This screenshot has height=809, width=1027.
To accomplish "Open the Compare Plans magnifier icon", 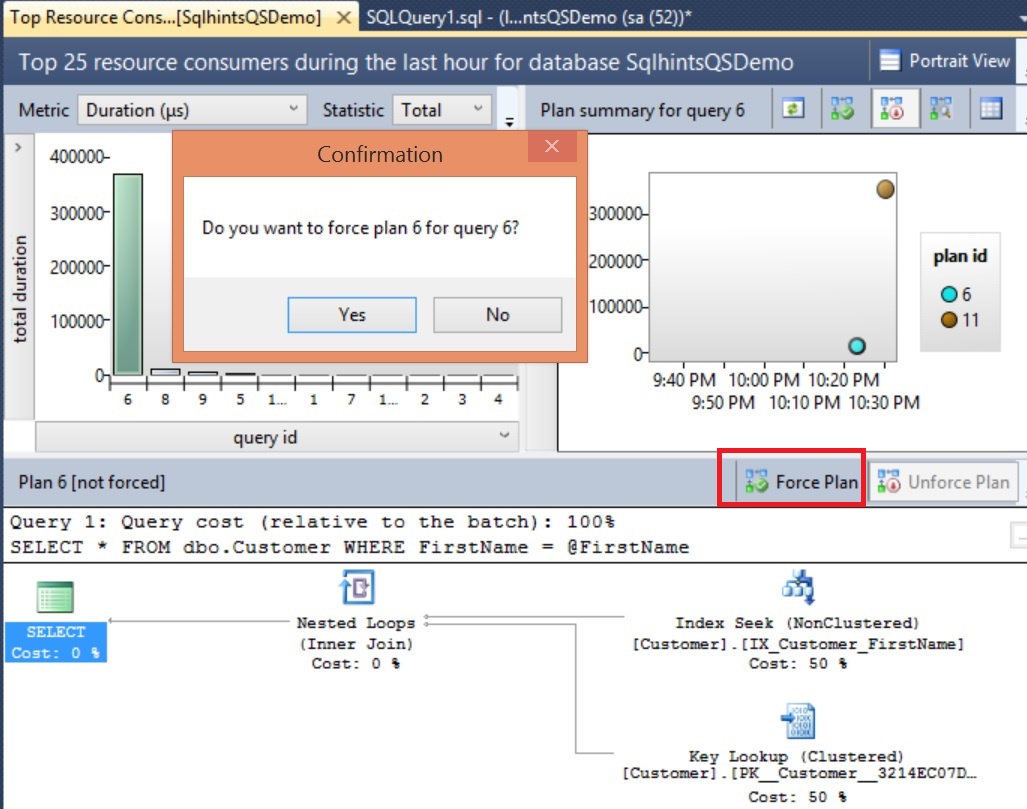I will pos(940,108).
